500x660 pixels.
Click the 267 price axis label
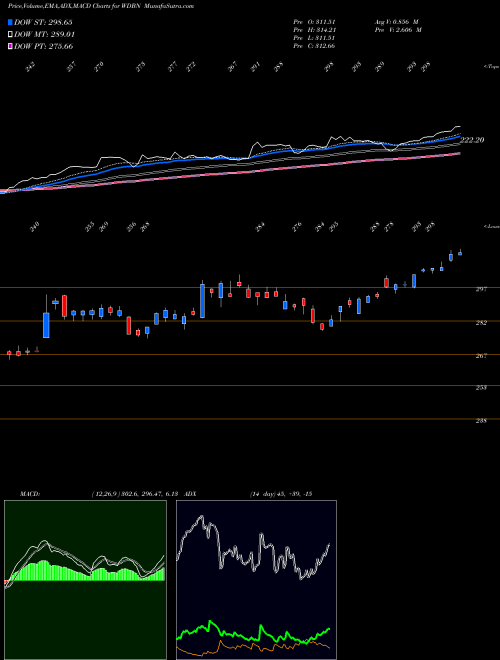click(x=481, y=356)
